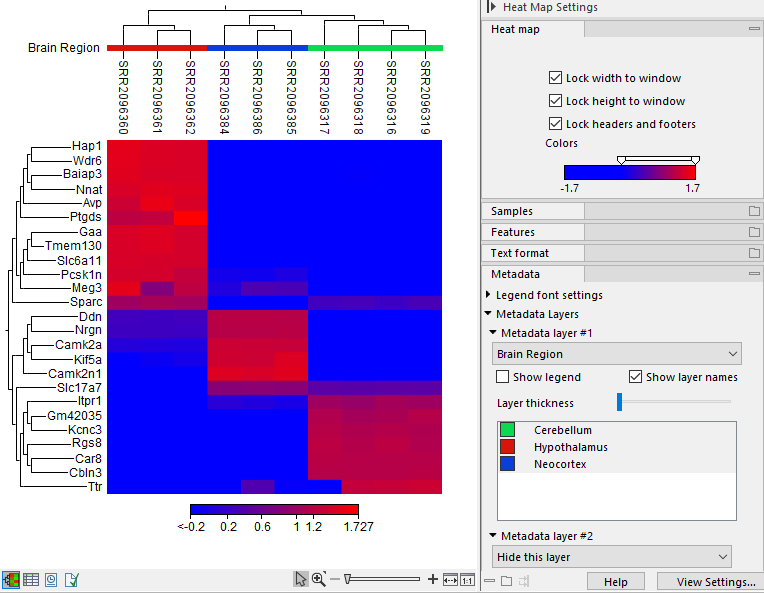
Task: Click the Layer thickness slider handle
Action: point(620,402)
